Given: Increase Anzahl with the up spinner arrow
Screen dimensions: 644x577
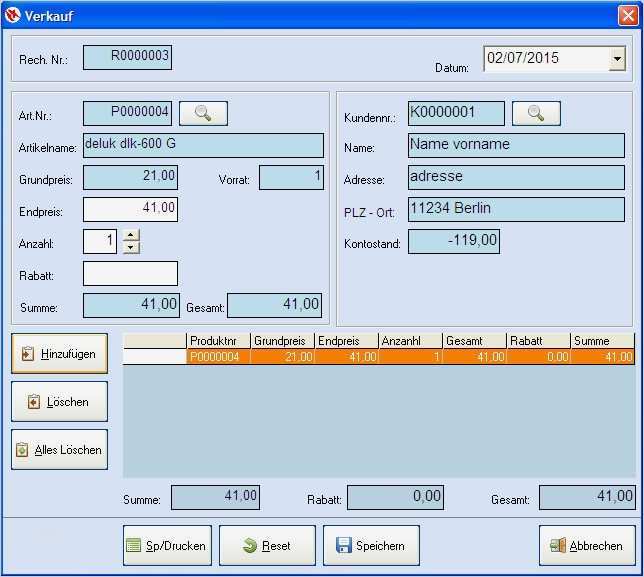Looking at the screenshot, I should coord(131,235).
